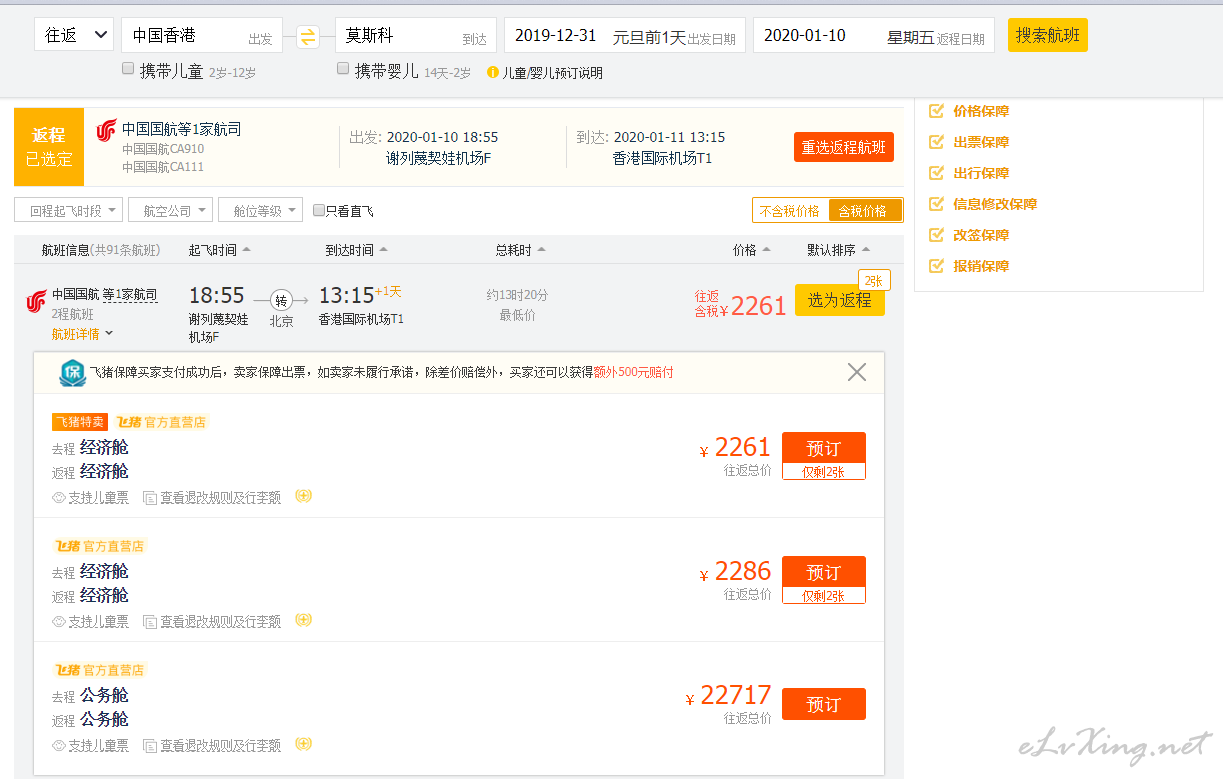Click the 飞猪特卖 badge on ¥2261 fare
Screen dimensions: 1223x779
[x=80, y=422]
